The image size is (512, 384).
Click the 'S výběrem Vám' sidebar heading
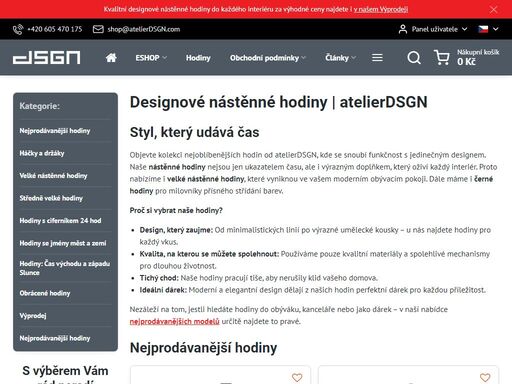pyautogui.click(x=65, y=371)
